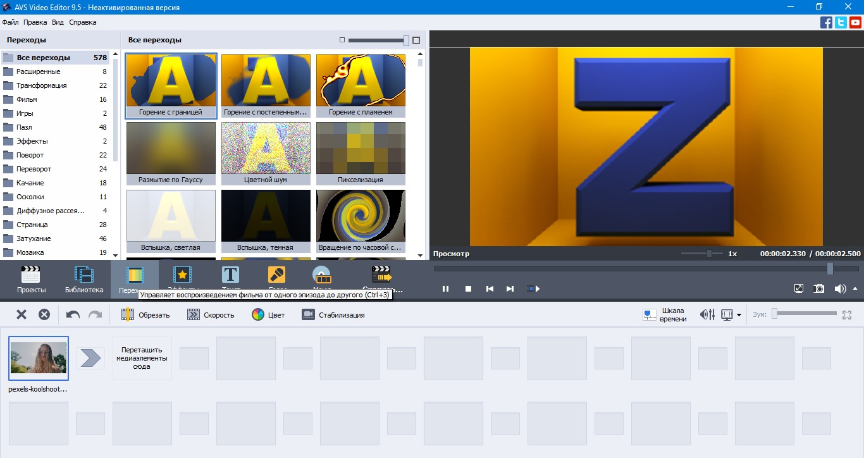Go to next frame

tap(510, 289)
